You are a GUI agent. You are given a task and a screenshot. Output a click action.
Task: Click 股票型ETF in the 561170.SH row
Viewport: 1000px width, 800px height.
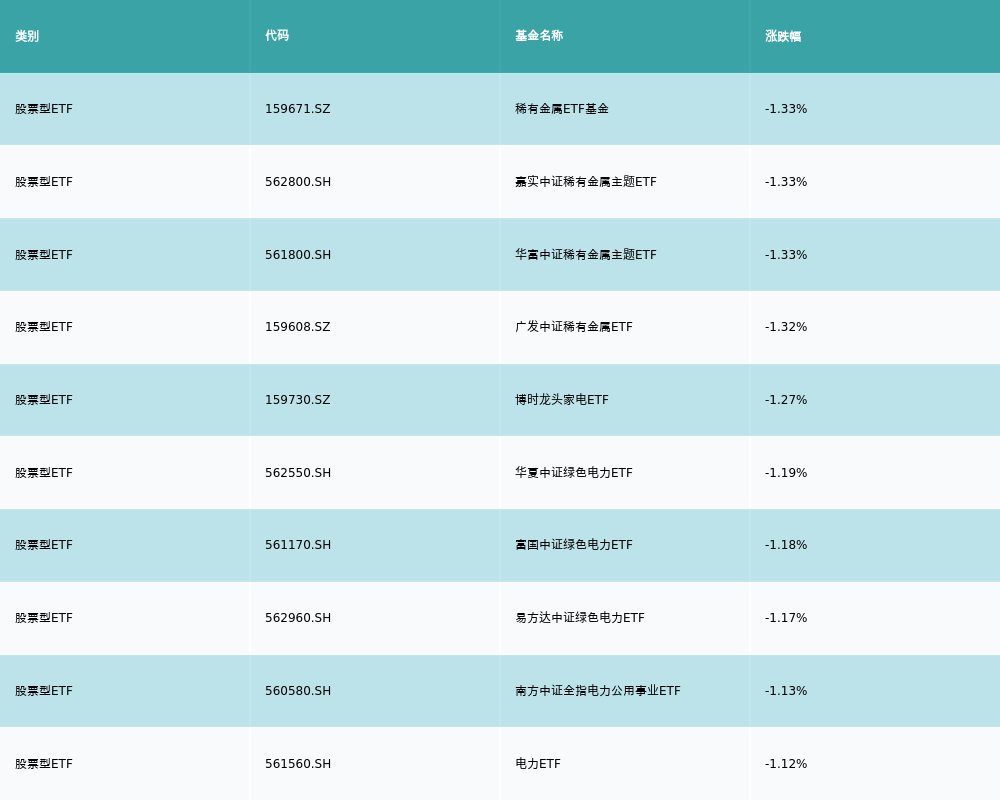[x=44, y=545]
